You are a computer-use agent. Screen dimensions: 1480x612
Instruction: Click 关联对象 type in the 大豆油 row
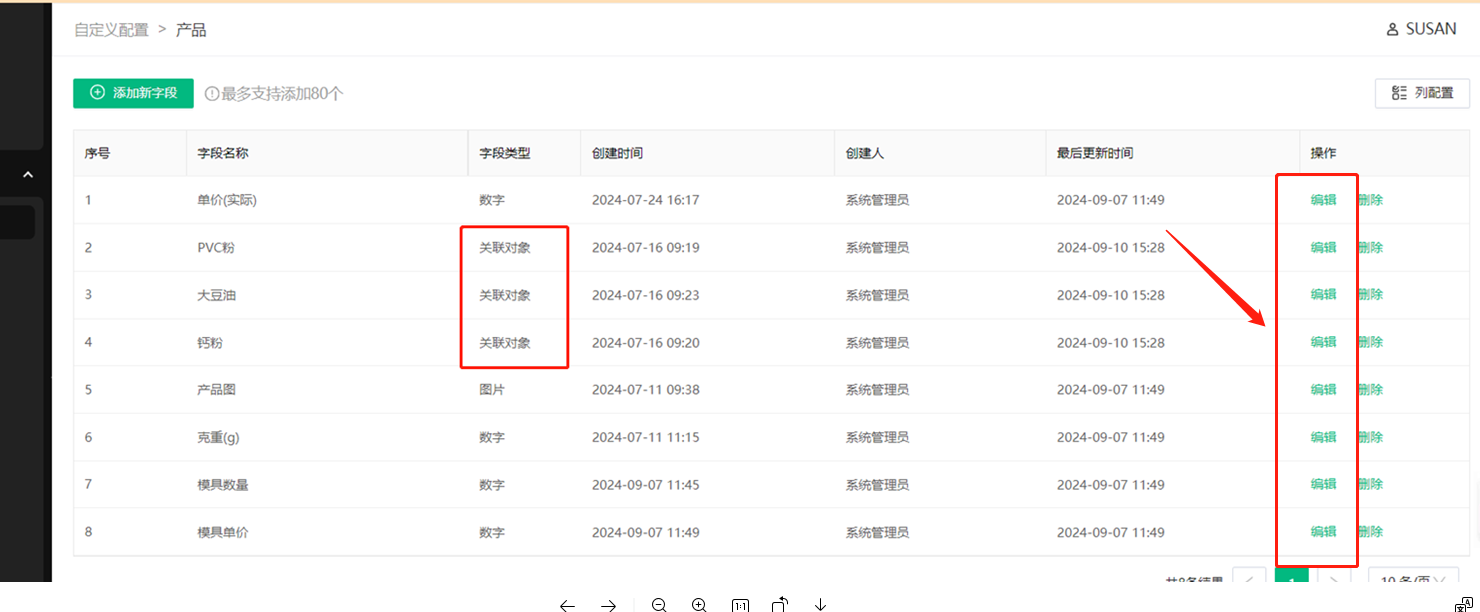(x=505, y=295)
